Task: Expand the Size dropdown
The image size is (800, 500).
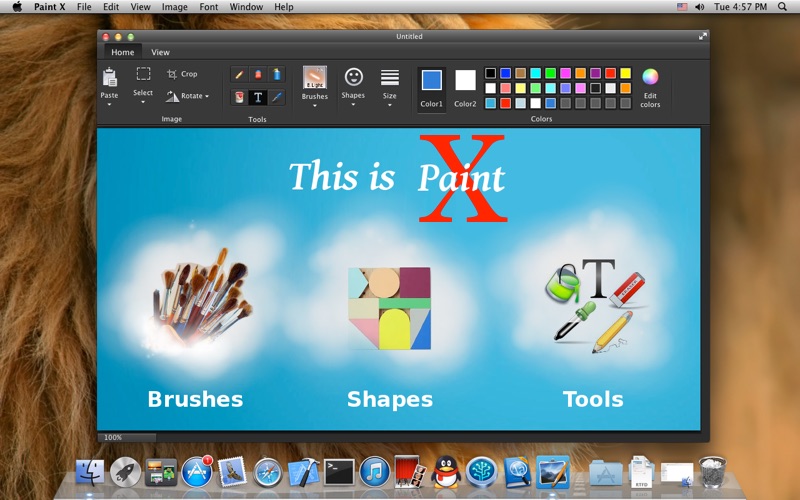Action: tap(390, 84)
